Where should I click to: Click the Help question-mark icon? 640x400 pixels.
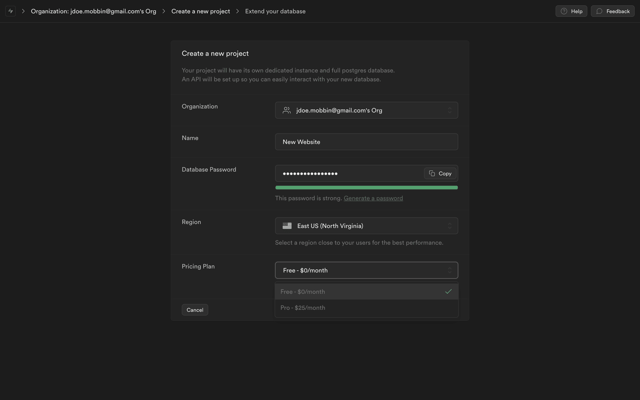click(564, 11)
